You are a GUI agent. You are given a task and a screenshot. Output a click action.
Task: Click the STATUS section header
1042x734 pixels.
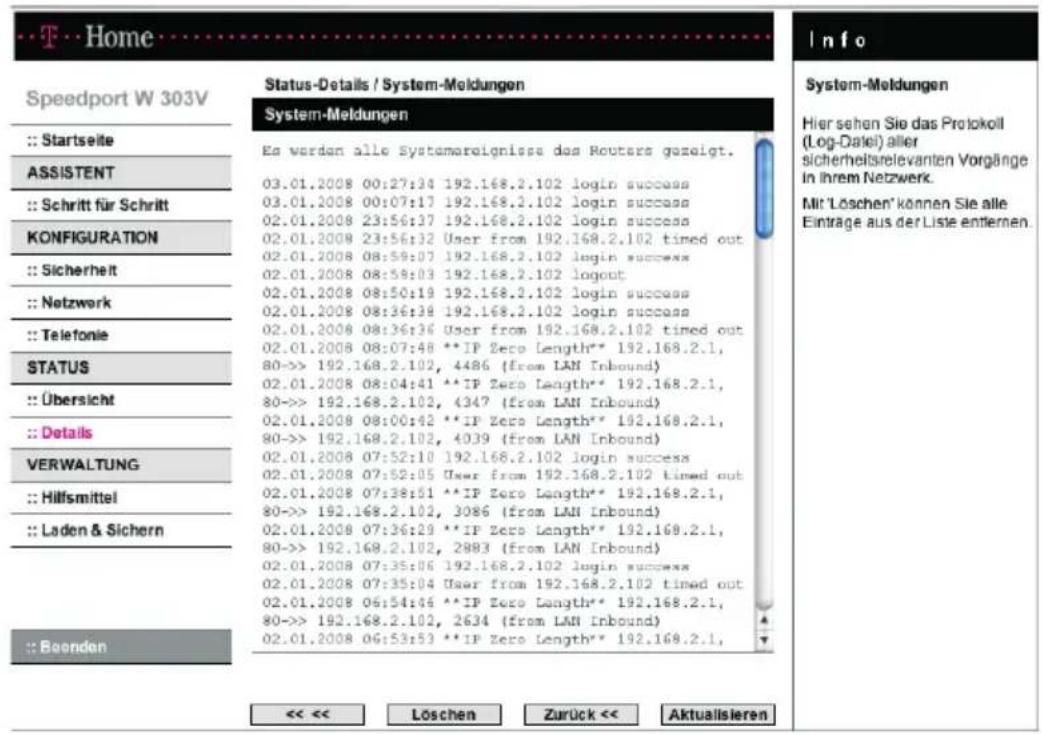click(121, 367)
